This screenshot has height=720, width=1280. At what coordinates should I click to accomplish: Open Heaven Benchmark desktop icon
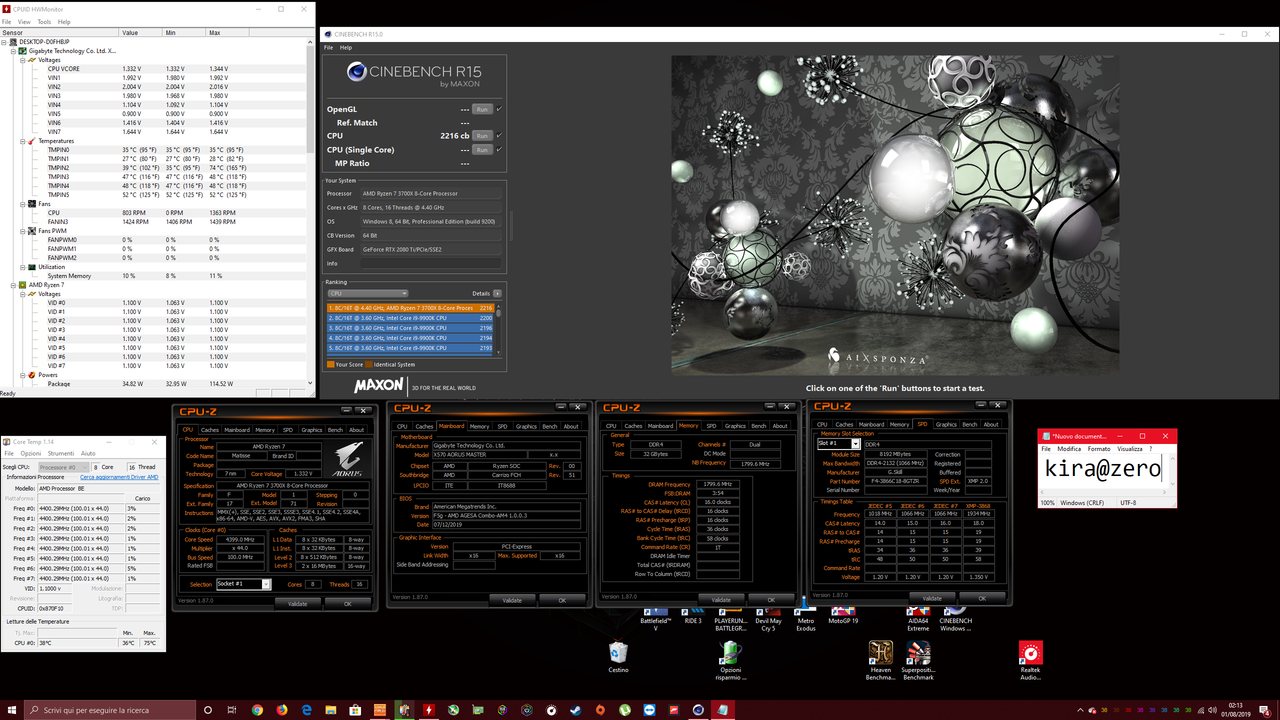[880, 660]
